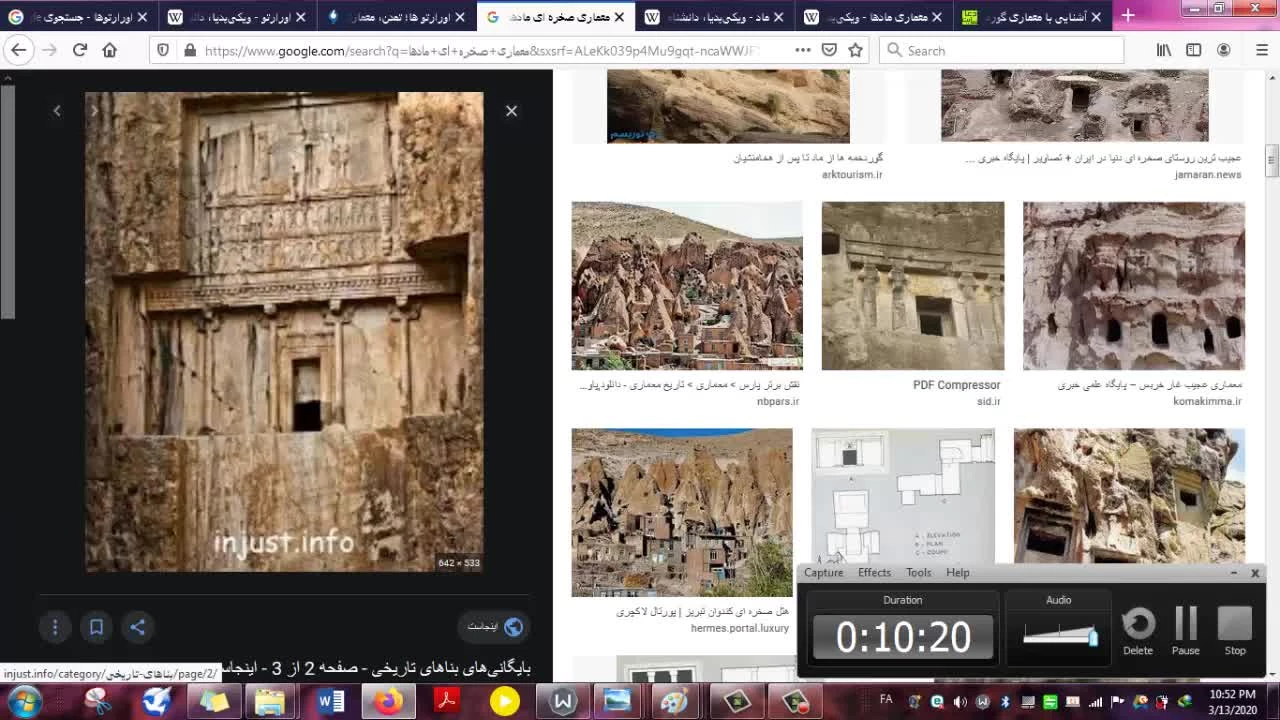Switch to اورارتوها - جستجوی tab
The height and width of the screenshot is (720, 1280).
[76, 17]
